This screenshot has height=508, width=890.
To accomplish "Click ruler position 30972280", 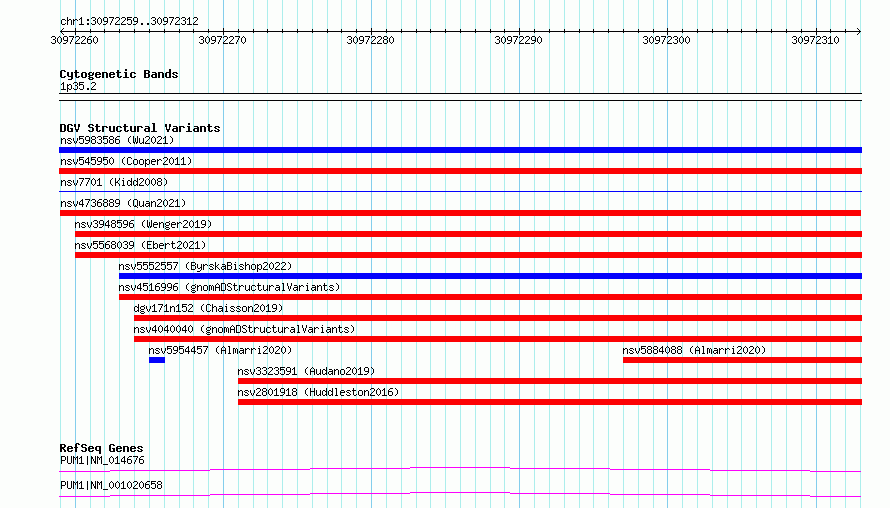I will click(x=371, y=40).
